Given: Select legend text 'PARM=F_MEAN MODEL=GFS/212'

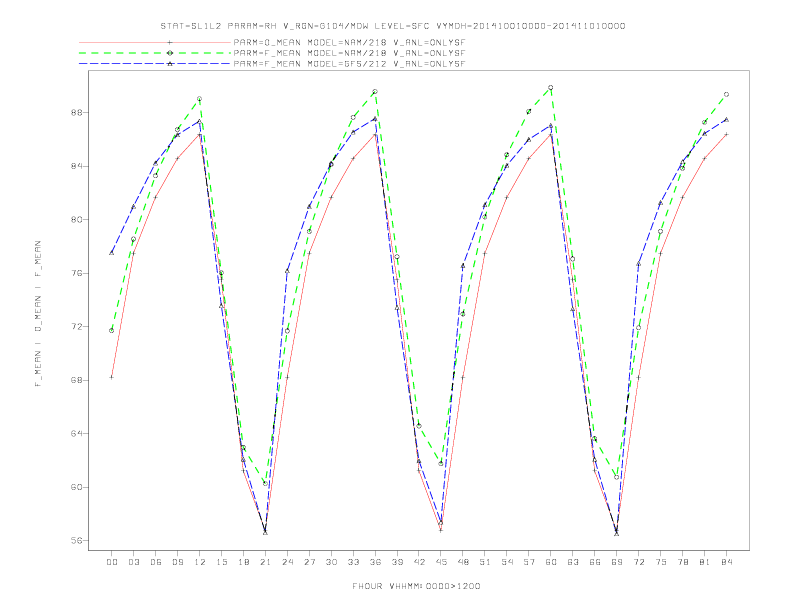Looking at the screenshot, I should tap(310, 64).
